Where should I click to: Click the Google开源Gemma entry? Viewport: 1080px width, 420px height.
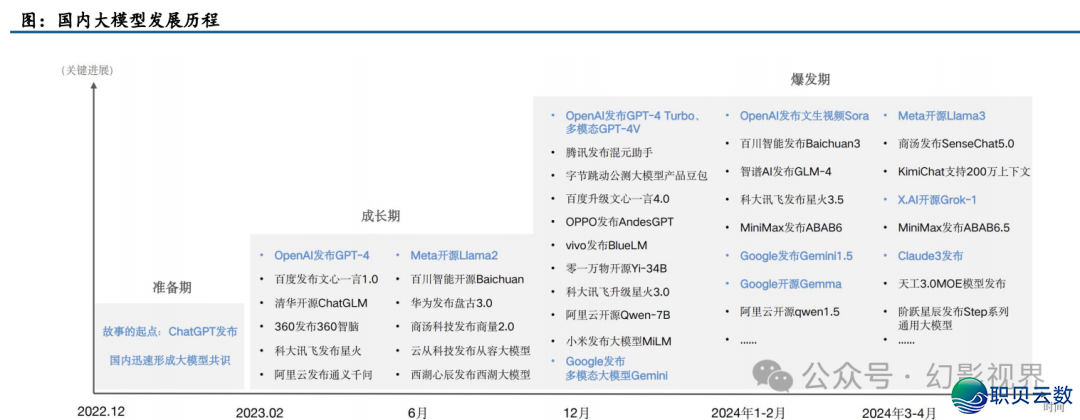(790, 284)
